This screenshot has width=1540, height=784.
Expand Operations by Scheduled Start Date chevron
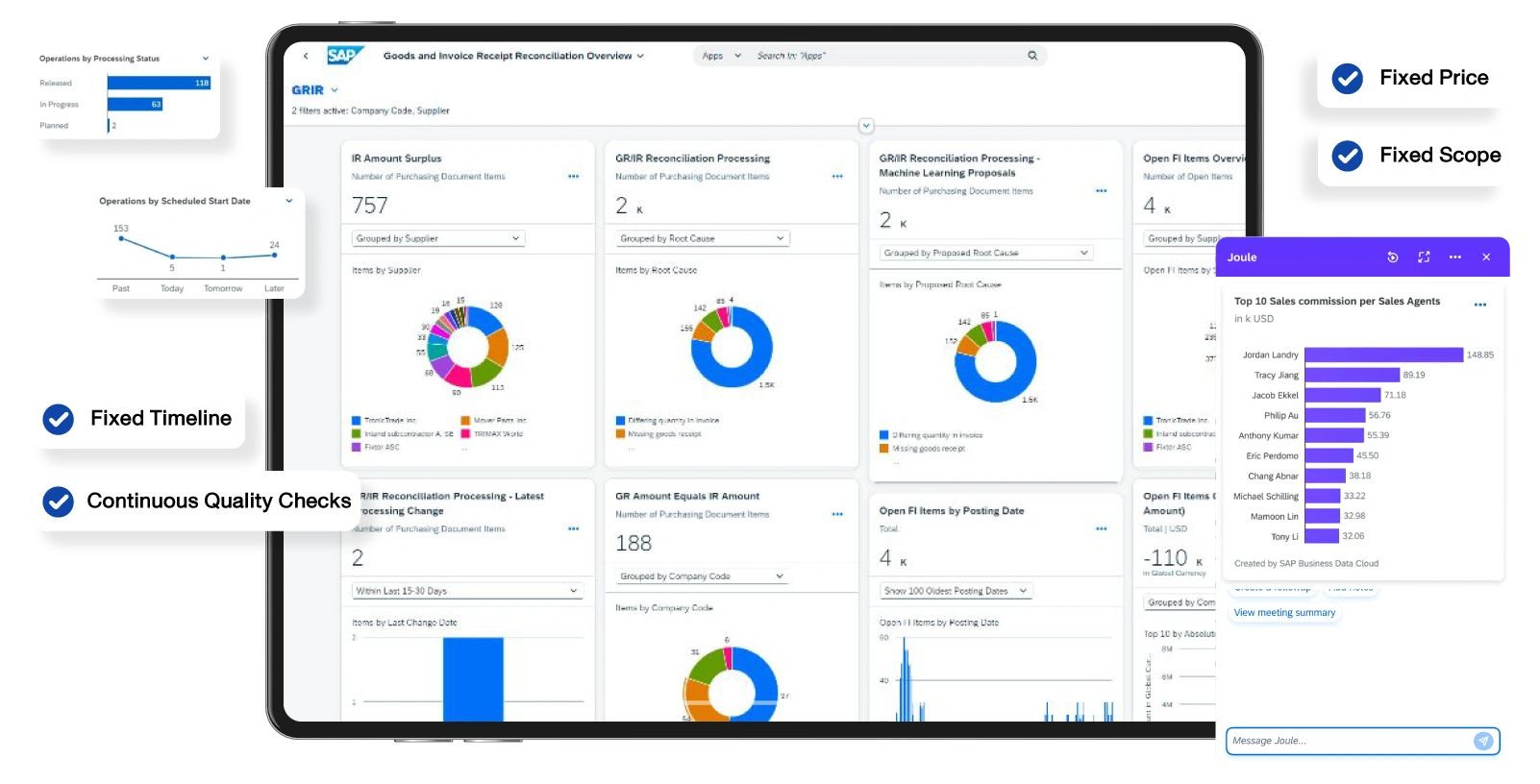click(x=288, y=201)
